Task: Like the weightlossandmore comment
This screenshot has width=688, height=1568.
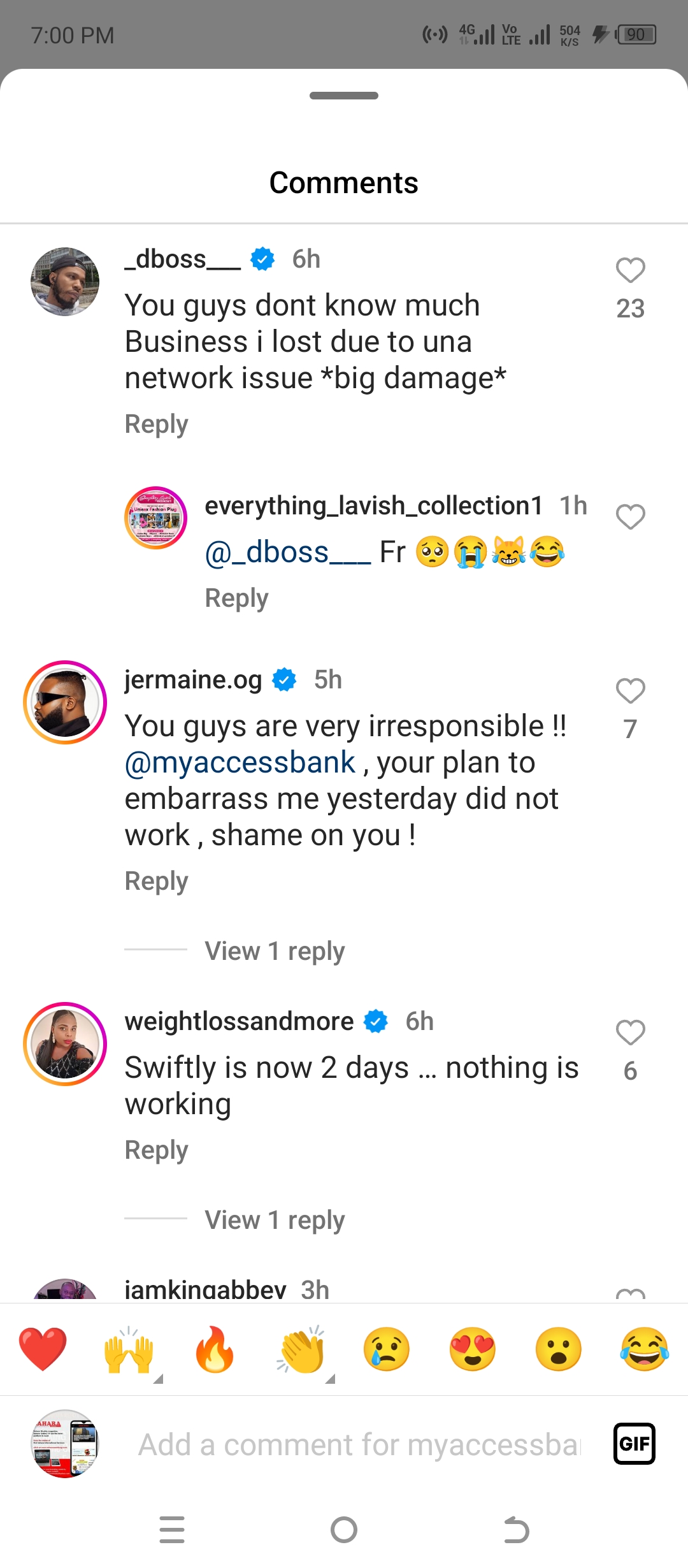Action: click(x=631, y=1033)
